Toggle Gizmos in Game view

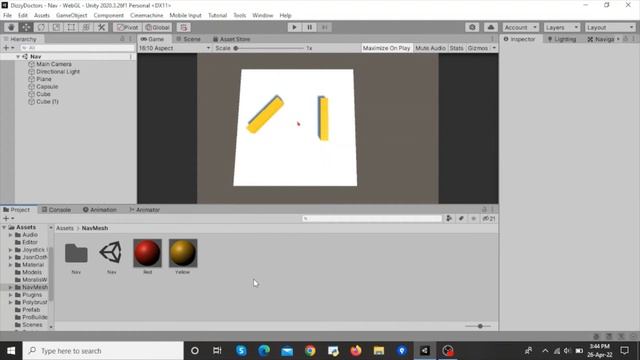(478, 48)
